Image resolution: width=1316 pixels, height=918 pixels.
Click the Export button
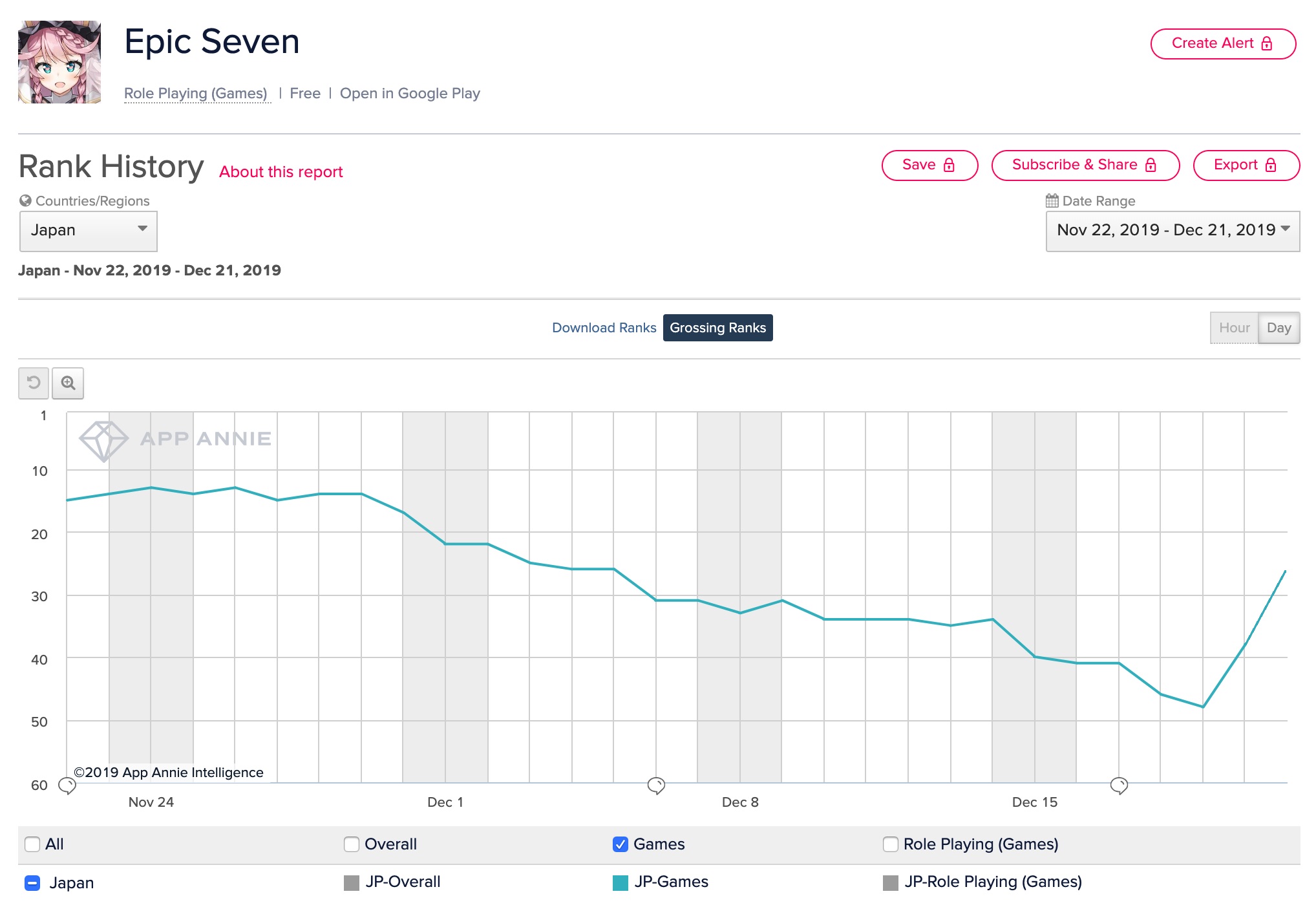point(1246,165)
